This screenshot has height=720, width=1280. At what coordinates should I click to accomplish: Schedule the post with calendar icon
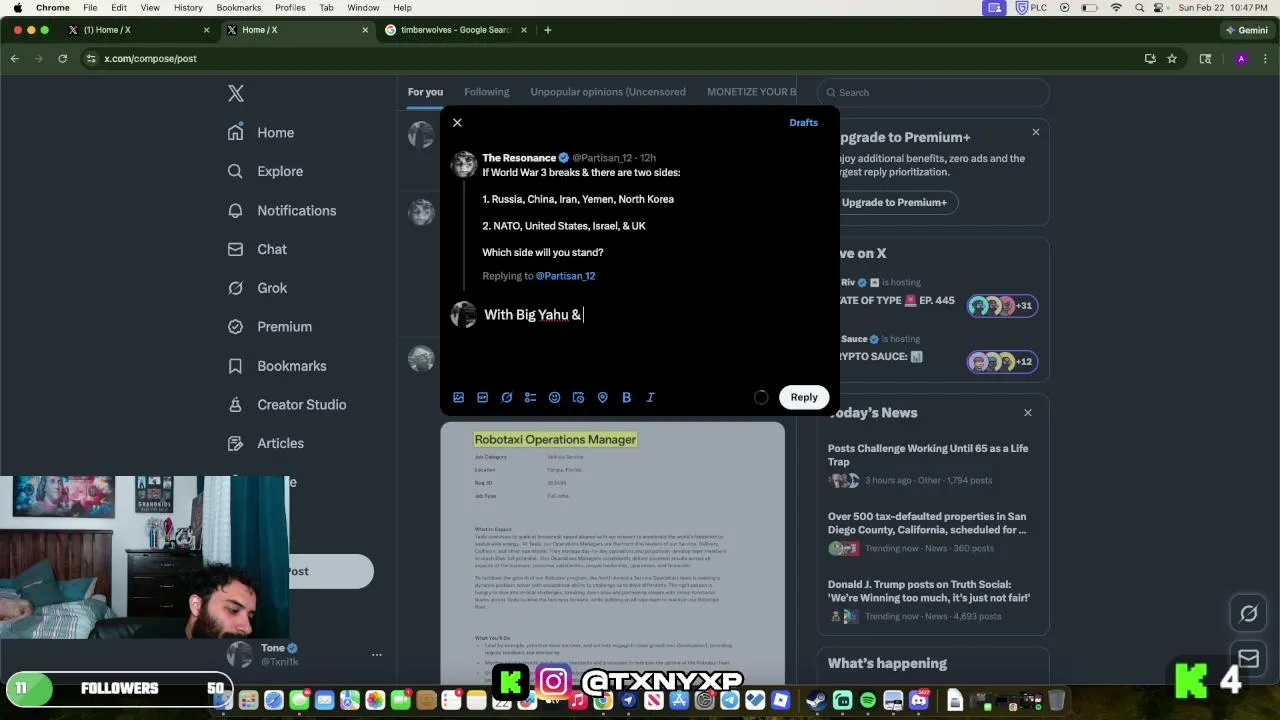(x=578, y=397)
